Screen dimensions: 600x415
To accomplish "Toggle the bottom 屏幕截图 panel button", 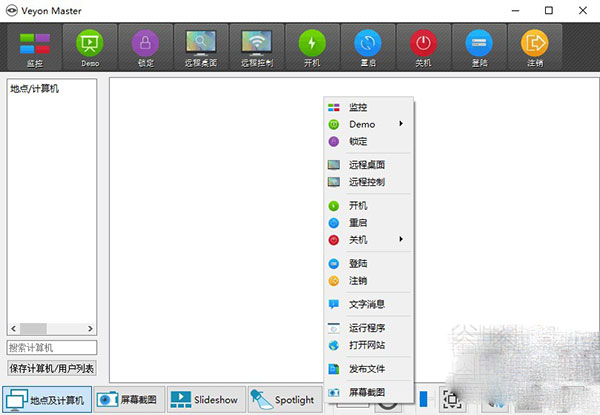I will (x=129, y=400).
